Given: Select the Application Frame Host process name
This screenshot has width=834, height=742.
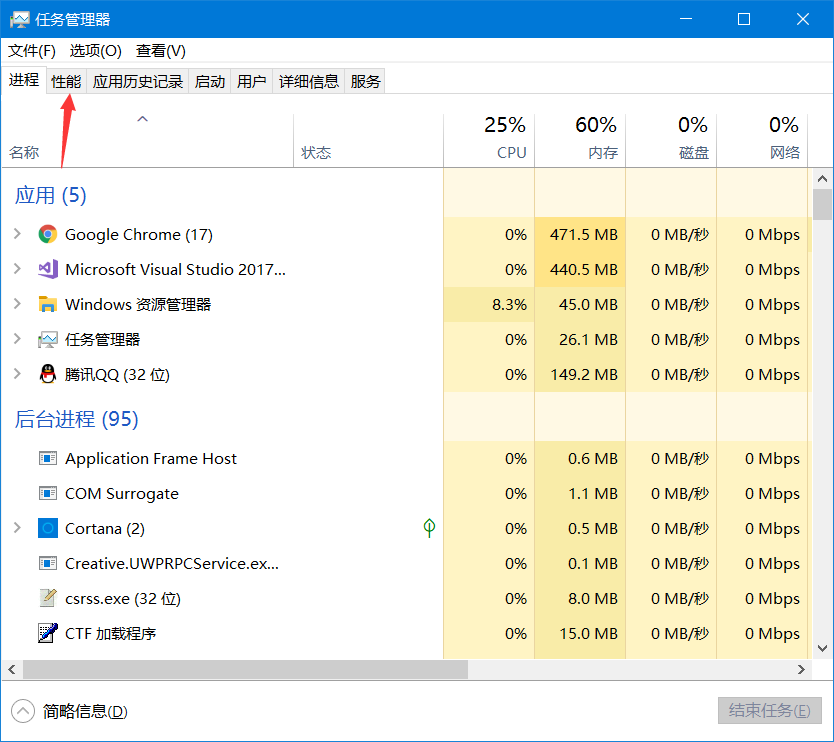Looking at the screenshot, I should pyautogui.click(x=151, y=458).
